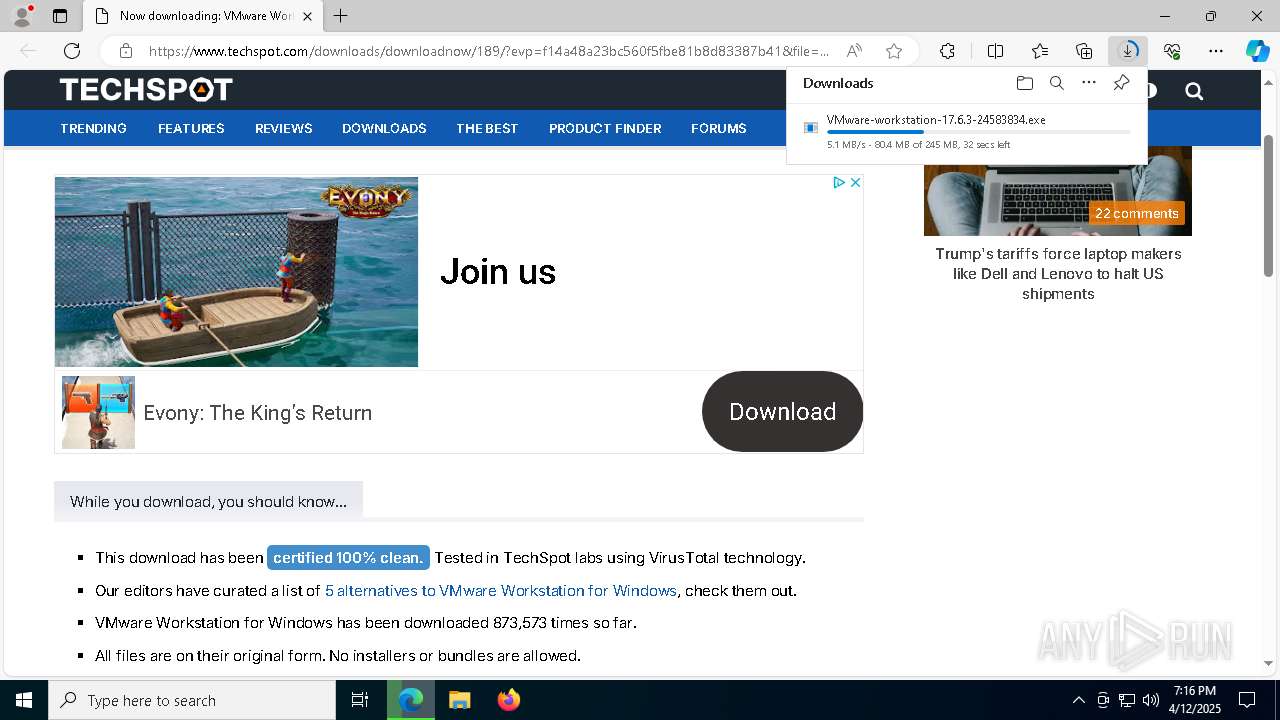Image resolution: width=1280 pixels, height=720 pixels.
Task: Click 'certified 100% clean.' badge
Action: [x=348, y=558]
